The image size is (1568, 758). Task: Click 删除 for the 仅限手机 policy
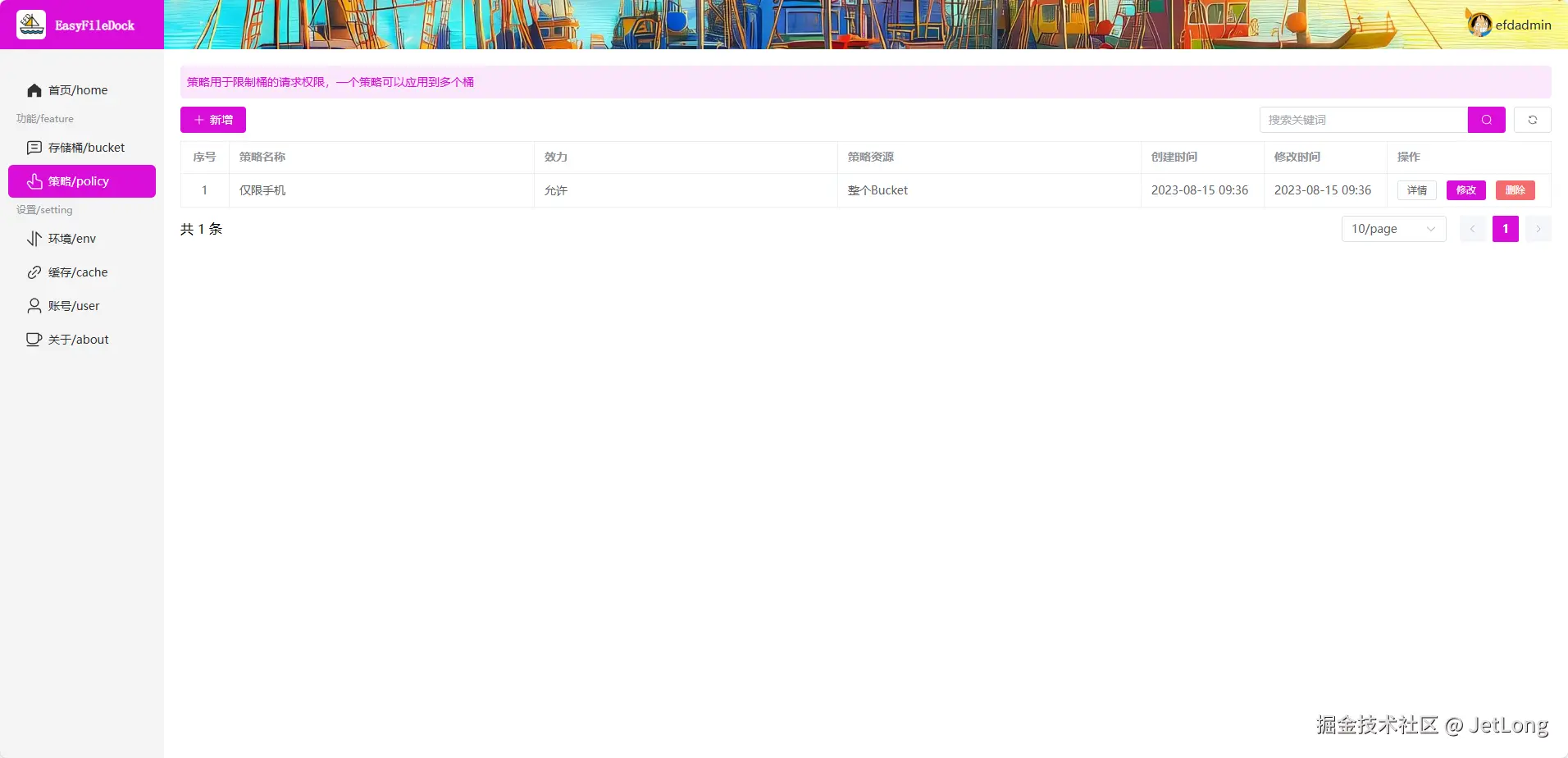(x=1516, y=190)
